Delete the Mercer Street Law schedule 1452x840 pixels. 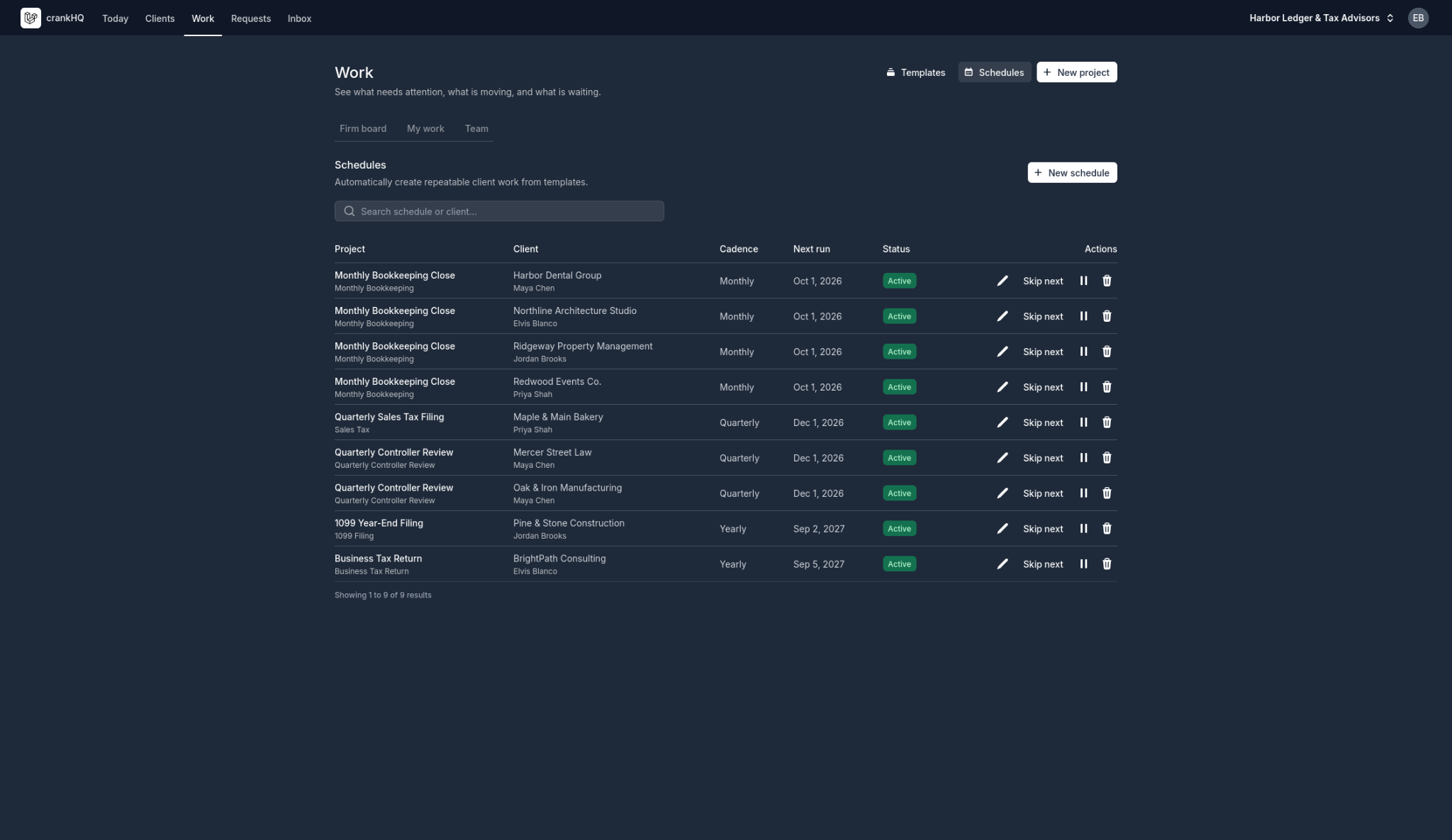[1107, 458]
